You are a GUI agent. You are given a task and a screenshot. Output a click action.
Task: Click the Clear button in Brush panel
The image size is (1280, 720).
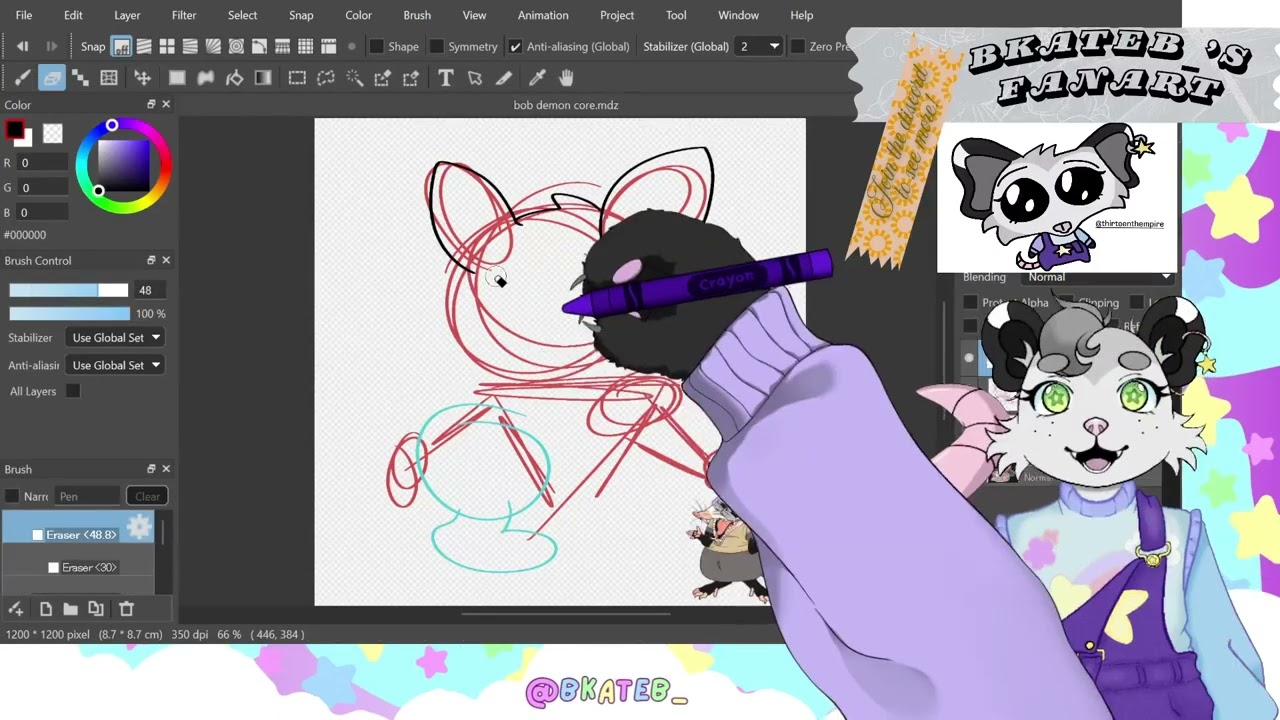pyautogui.click(x=147, y=496)
